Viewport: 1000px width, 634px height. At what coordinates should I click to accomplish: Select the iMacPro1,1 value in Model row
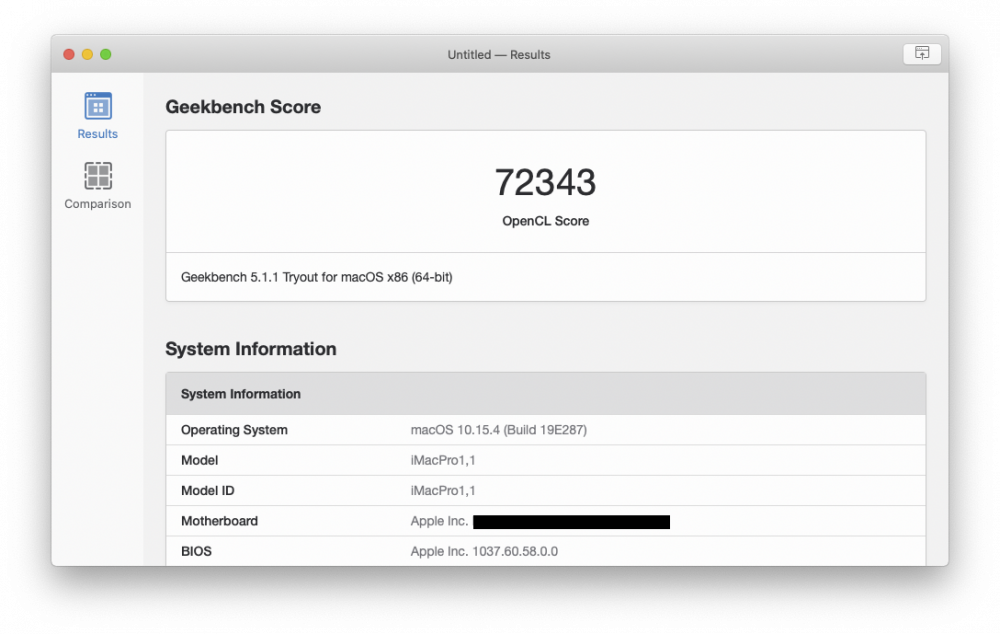click(443, 461)
